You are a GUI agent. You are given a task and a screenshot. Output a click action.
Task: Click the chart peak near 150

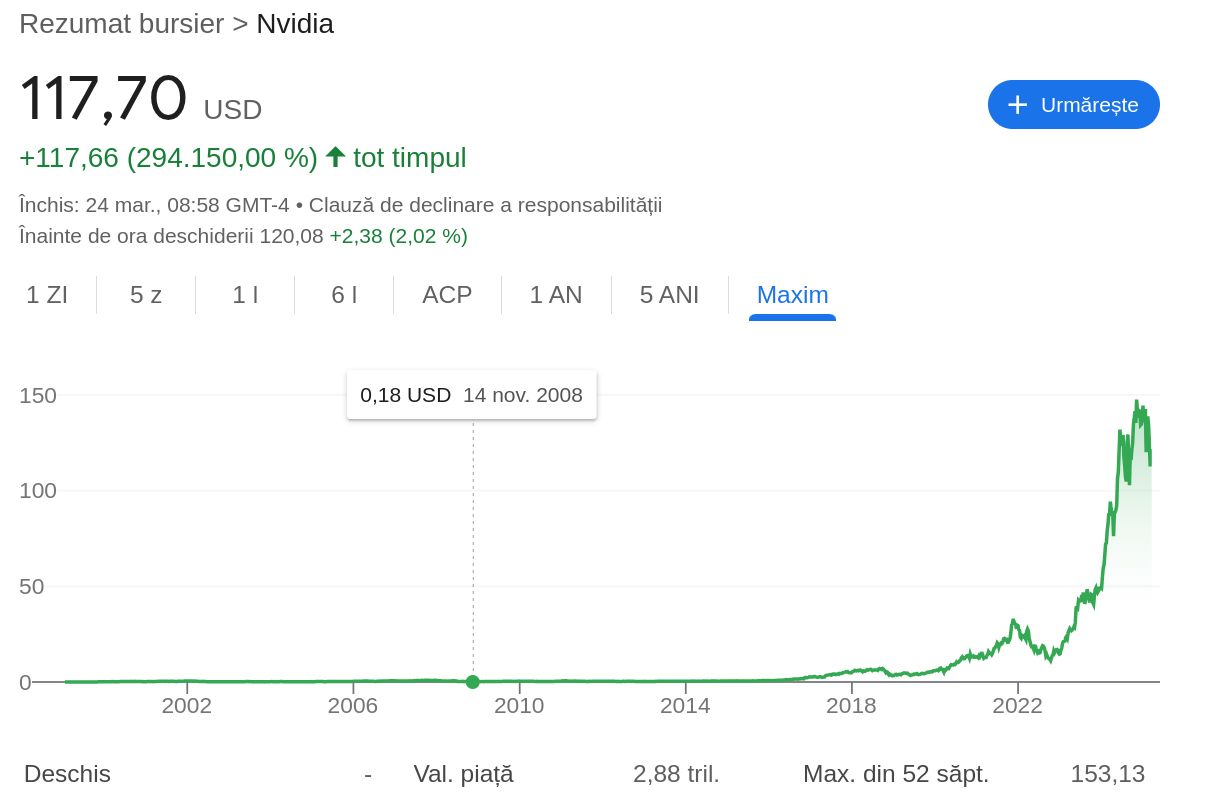point(1137,403)
